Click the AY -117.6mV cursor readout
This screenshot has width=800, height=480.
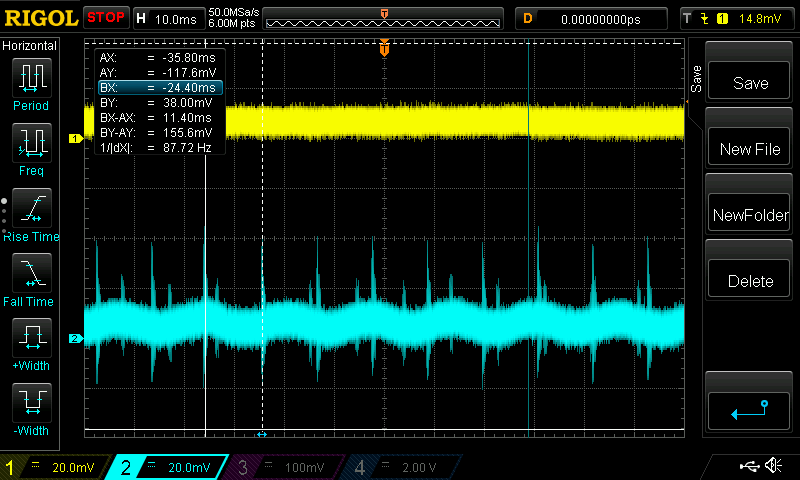[x=158, y=72]
